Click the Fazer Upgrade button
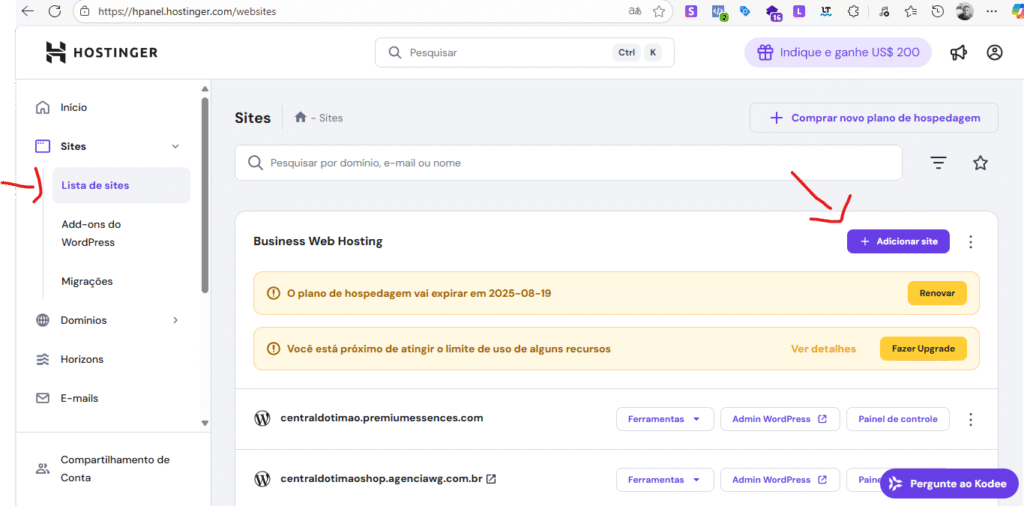 point(923,349)
